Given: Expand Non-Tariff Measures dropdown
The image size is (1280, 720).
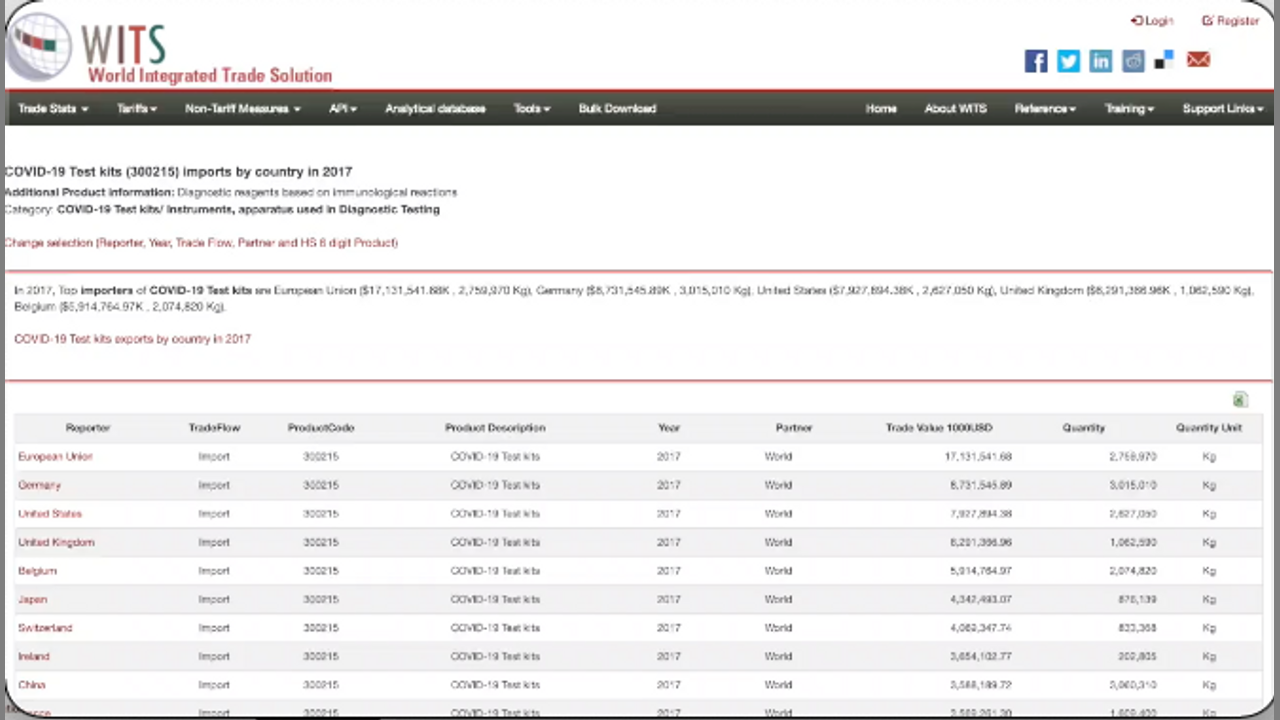Looking at the screenshot, I should tap(242, 108).
